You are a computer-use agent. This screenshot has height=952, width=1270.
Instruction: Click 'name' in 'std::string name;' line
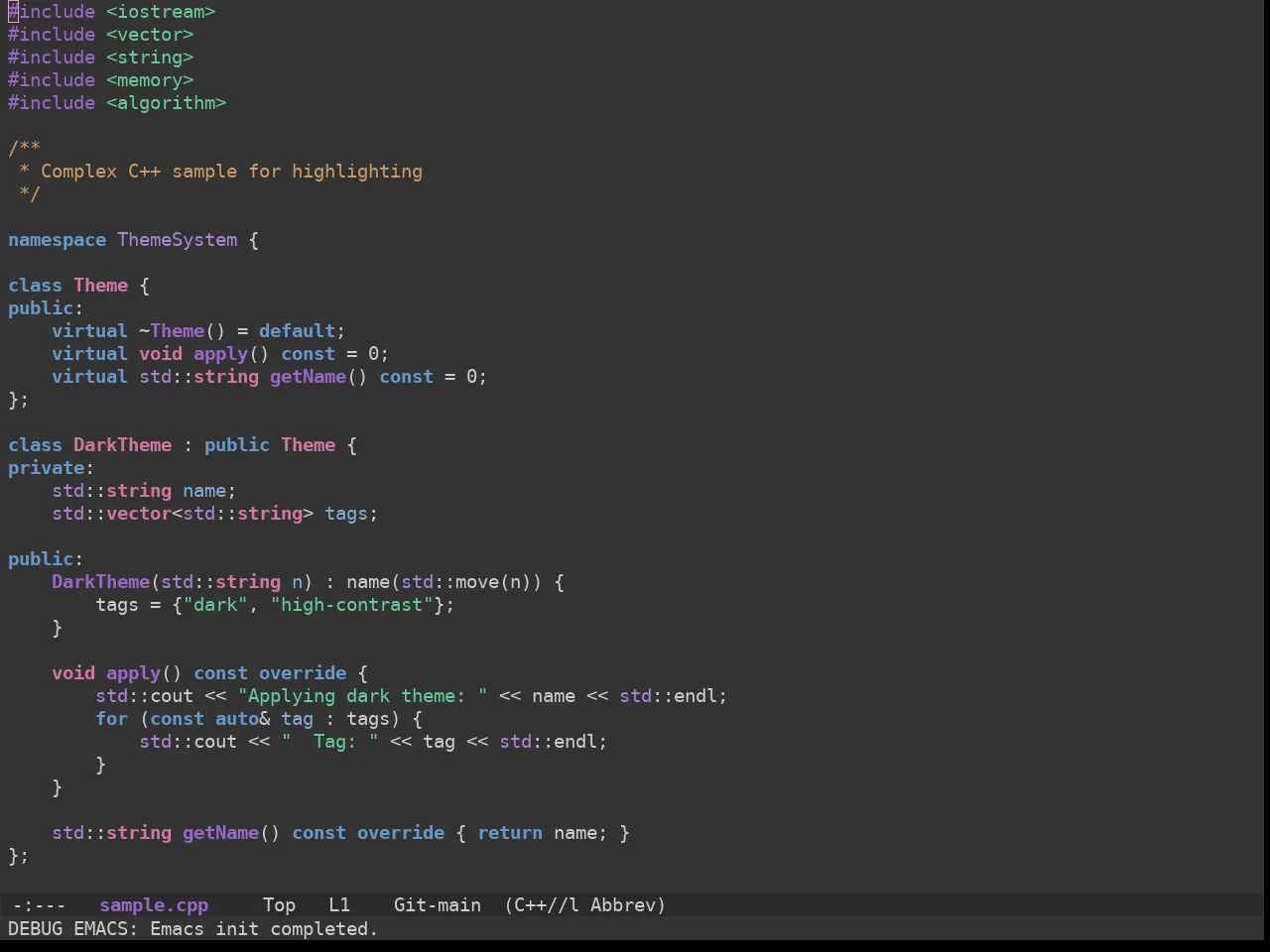(x=204, y=491)
